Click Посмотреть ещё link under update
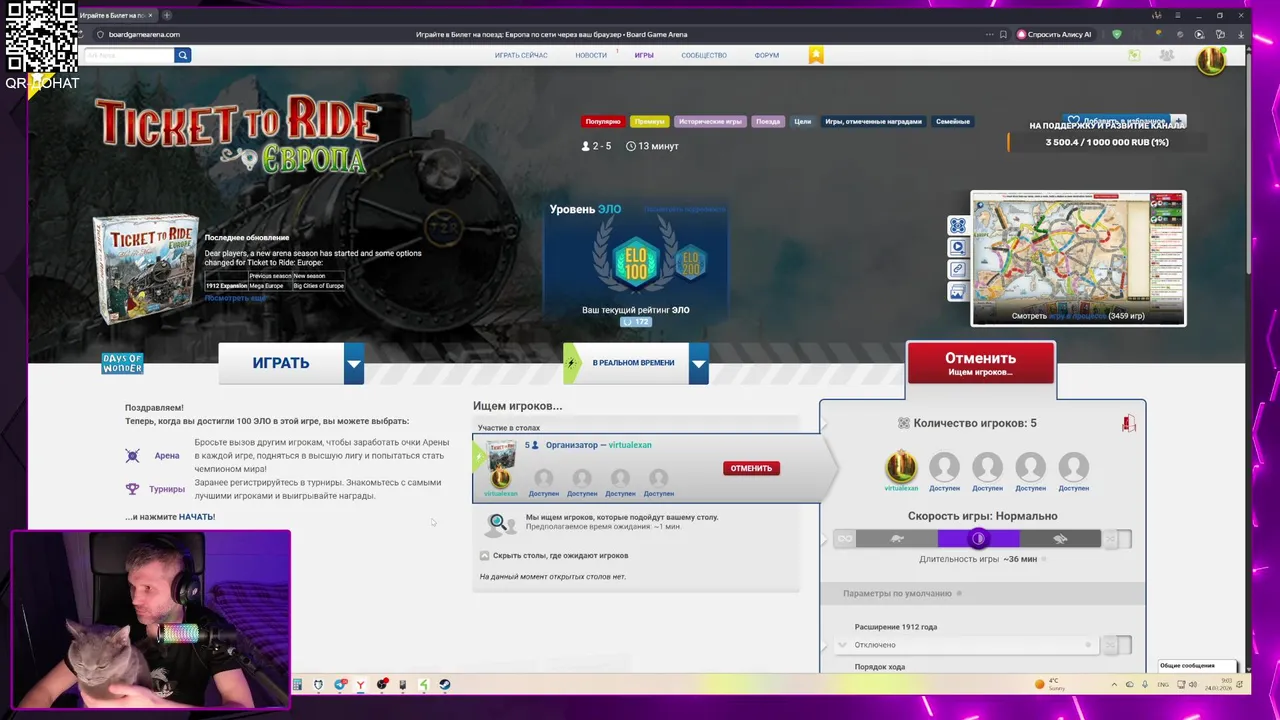 pyautogui.click(x=235, y=298)
